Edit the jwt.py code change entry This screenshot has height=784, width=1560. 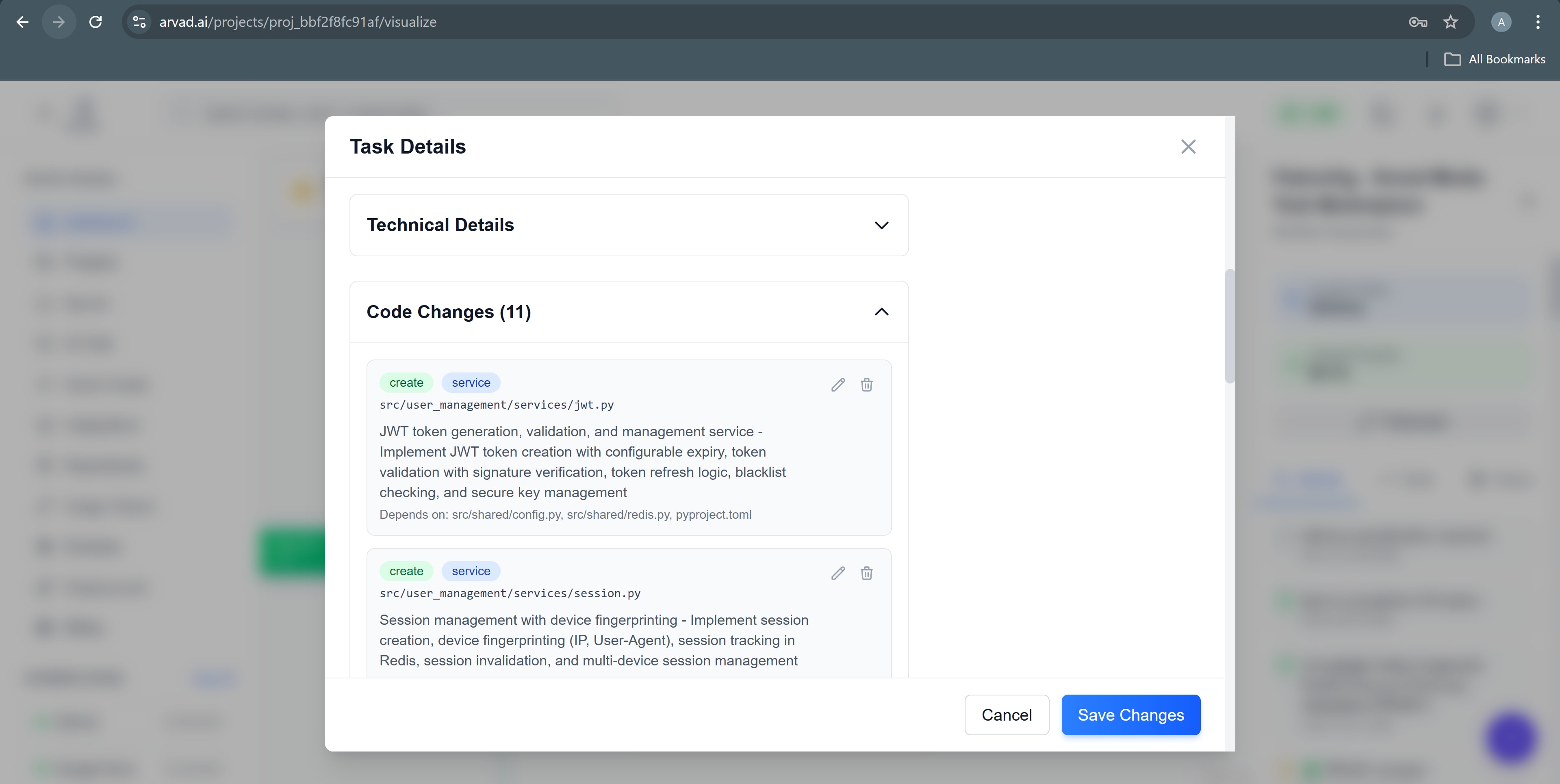pyautogui.click(x=837, y=385)
